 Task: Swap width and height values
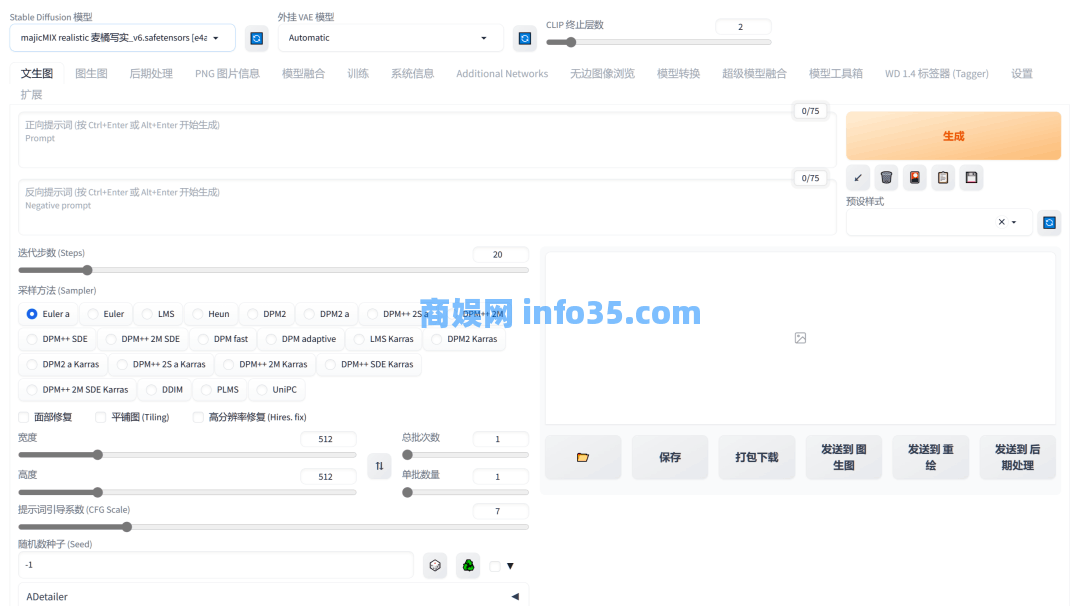coord(380,466)
